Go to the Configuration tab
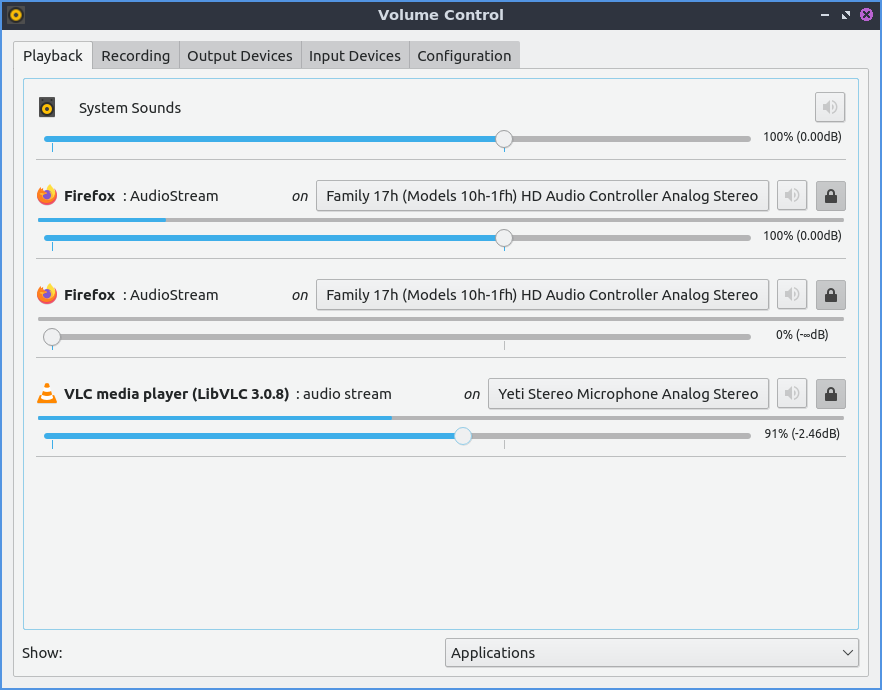 [464, 56]
